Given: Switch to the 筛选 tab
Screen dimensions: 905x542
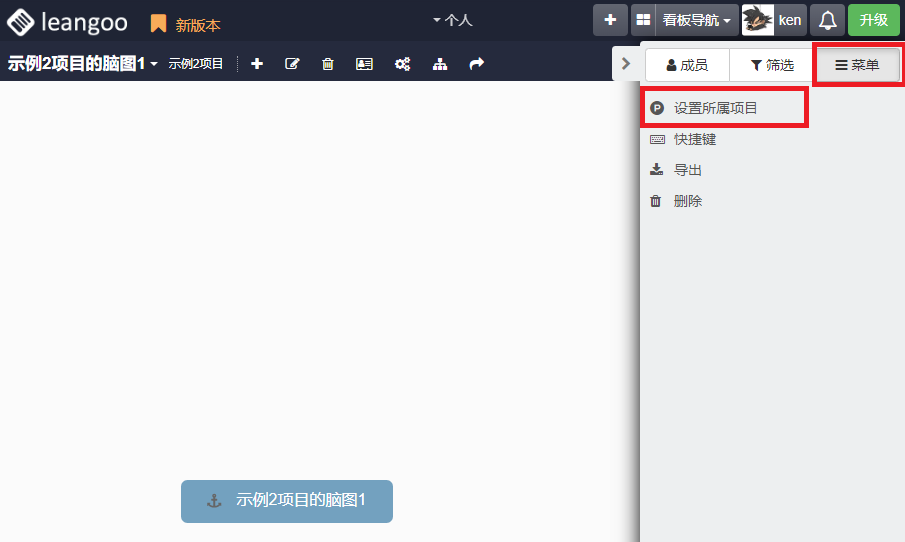Looking at the screenshot, I should coord(772,65).
